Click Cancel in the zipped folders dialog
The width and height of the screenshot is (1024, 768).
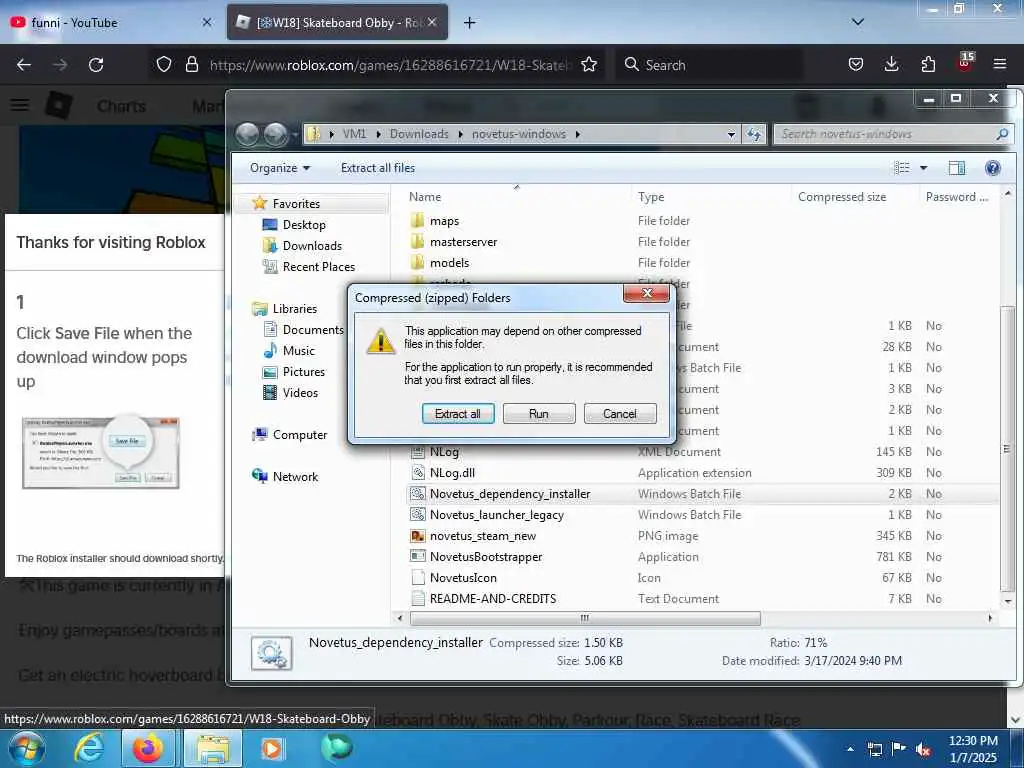[620, 413]
